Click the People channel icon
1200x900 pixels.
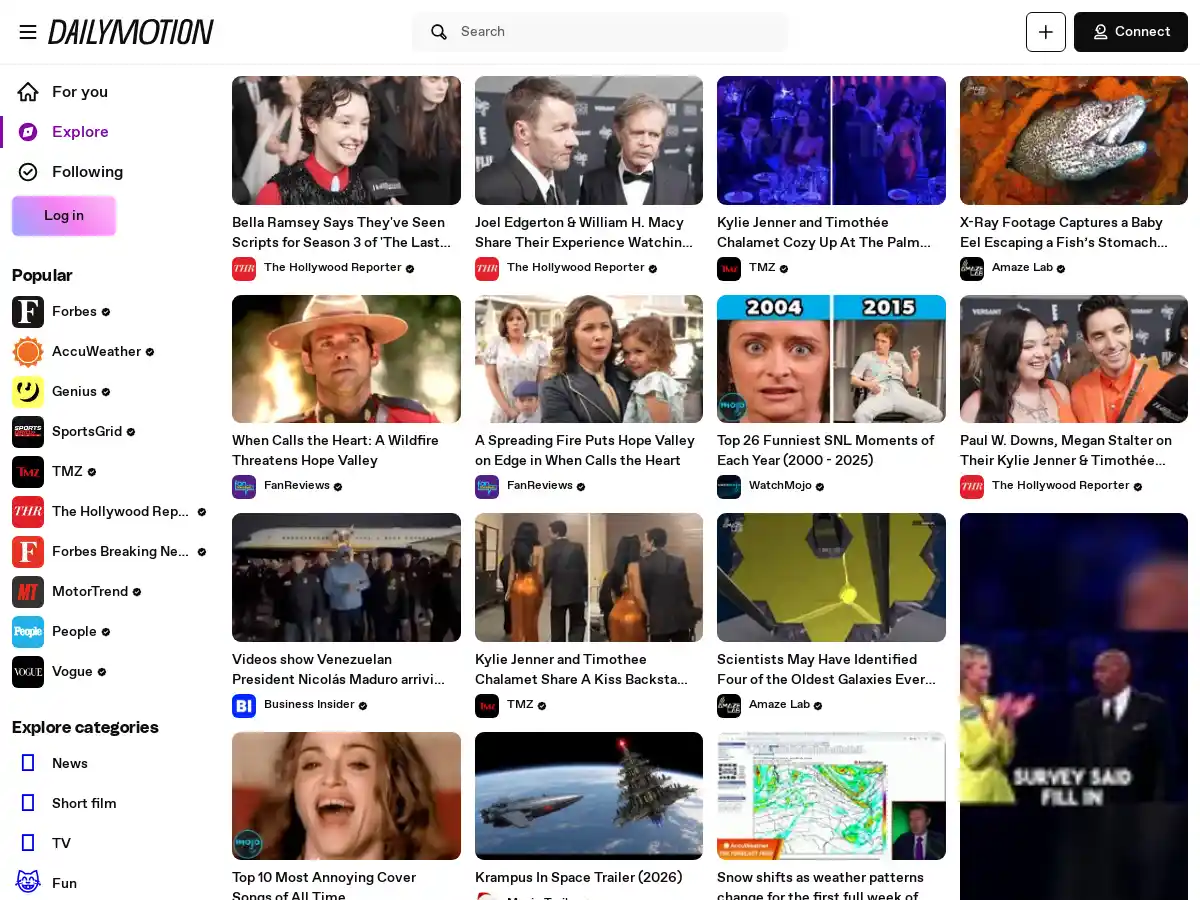click(28, 632)
